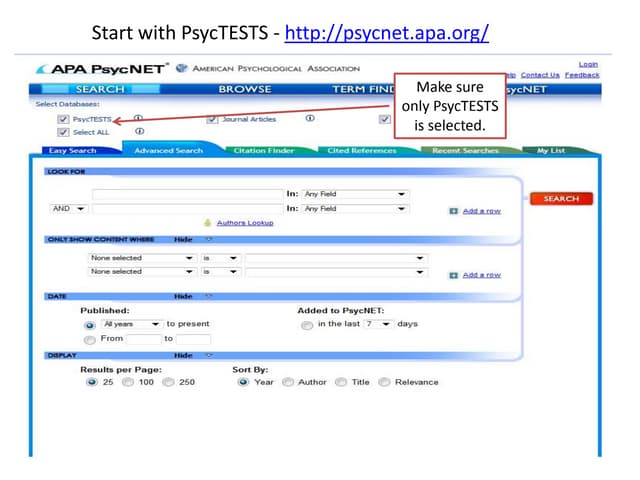Sort results by Relevance
Image resolution: width=640 pixels, height=480 pixels.
pyautogui.click(x=385, y=382)
